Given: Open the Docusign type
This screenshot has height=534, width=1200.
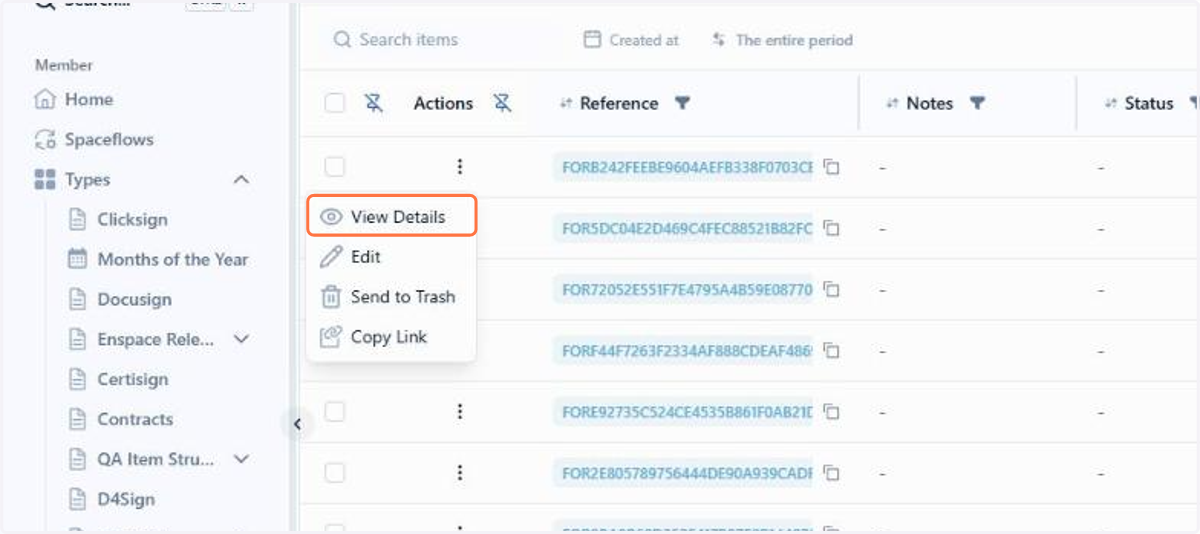Looking at the screenshot, I should [134, 300].
